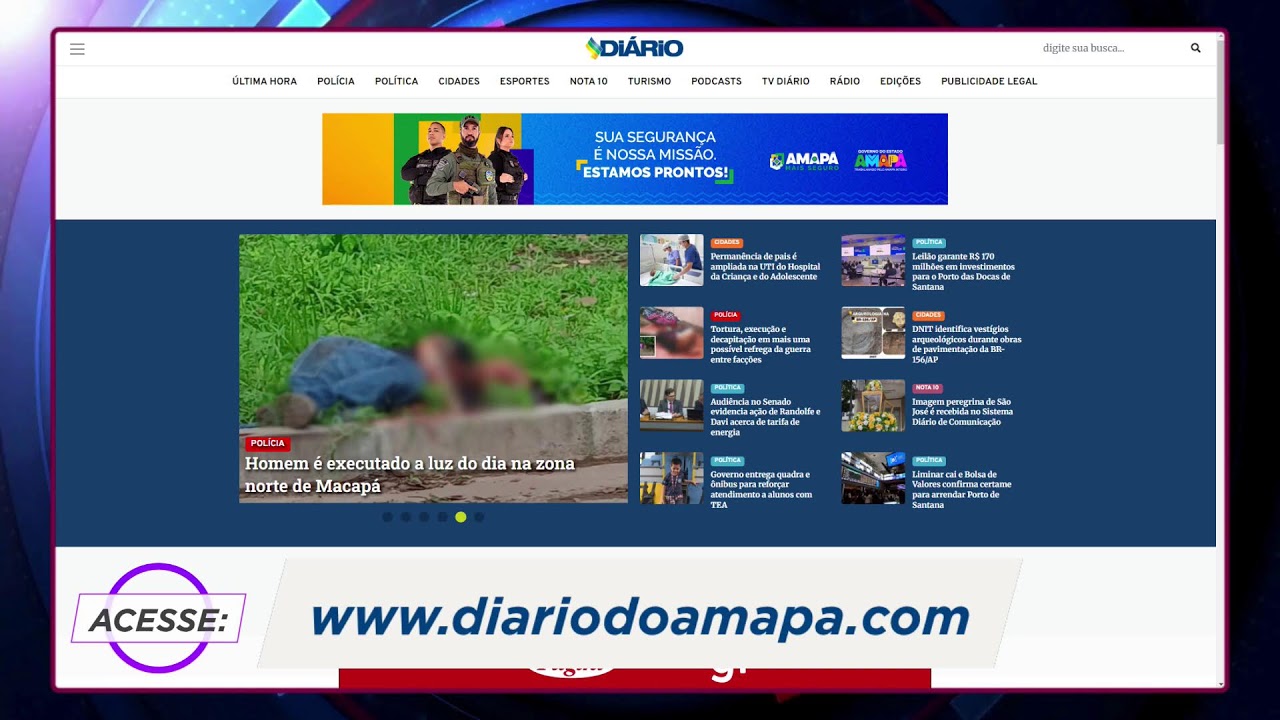Viewport: 1280px width, 720px height.
Task: Click the hospital UTI article thumbnail
Action: point(672,260)
